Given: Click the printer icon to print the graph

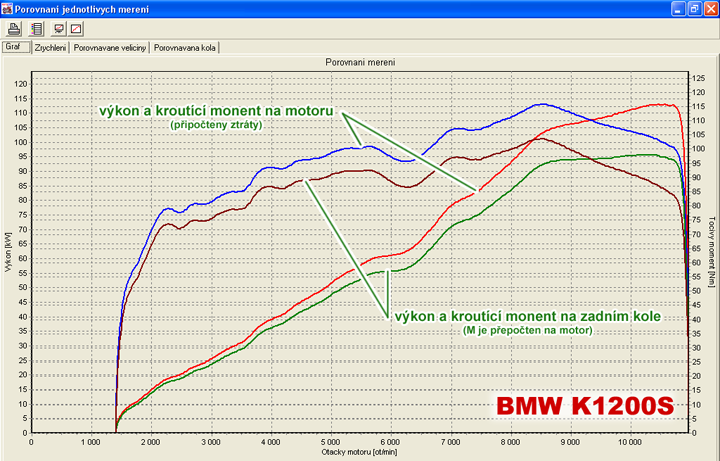Looking at the screenshot, I should (x=14, y=29).
